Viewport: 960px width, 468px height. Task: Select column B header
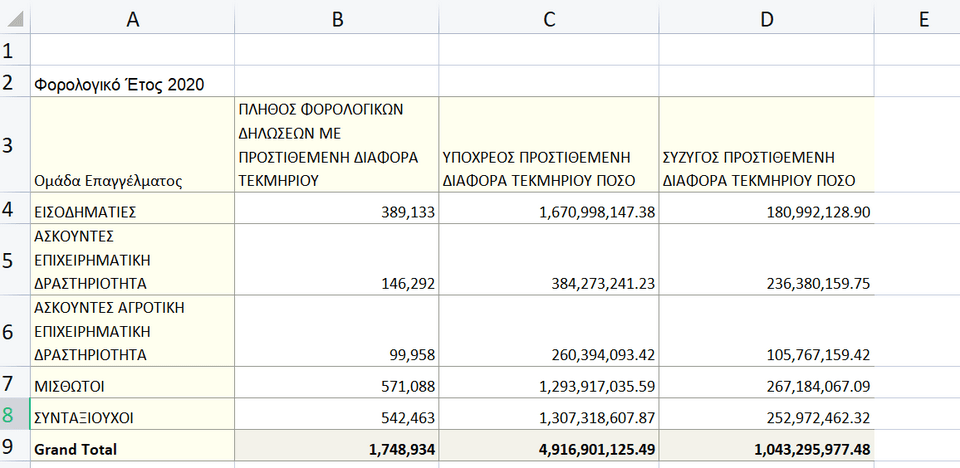pos(337,20)
